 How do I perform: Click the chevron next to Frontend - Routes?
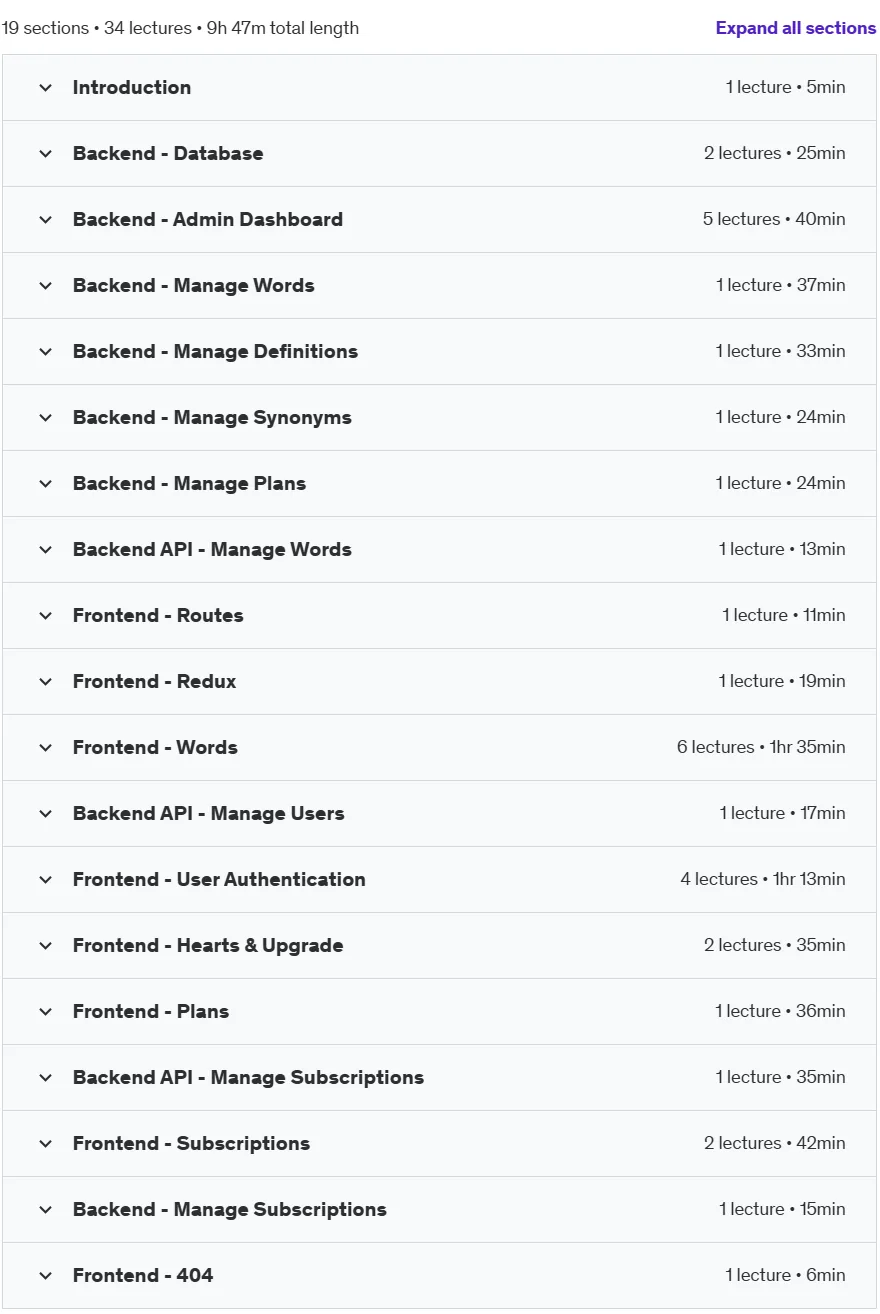click(45, 616)
